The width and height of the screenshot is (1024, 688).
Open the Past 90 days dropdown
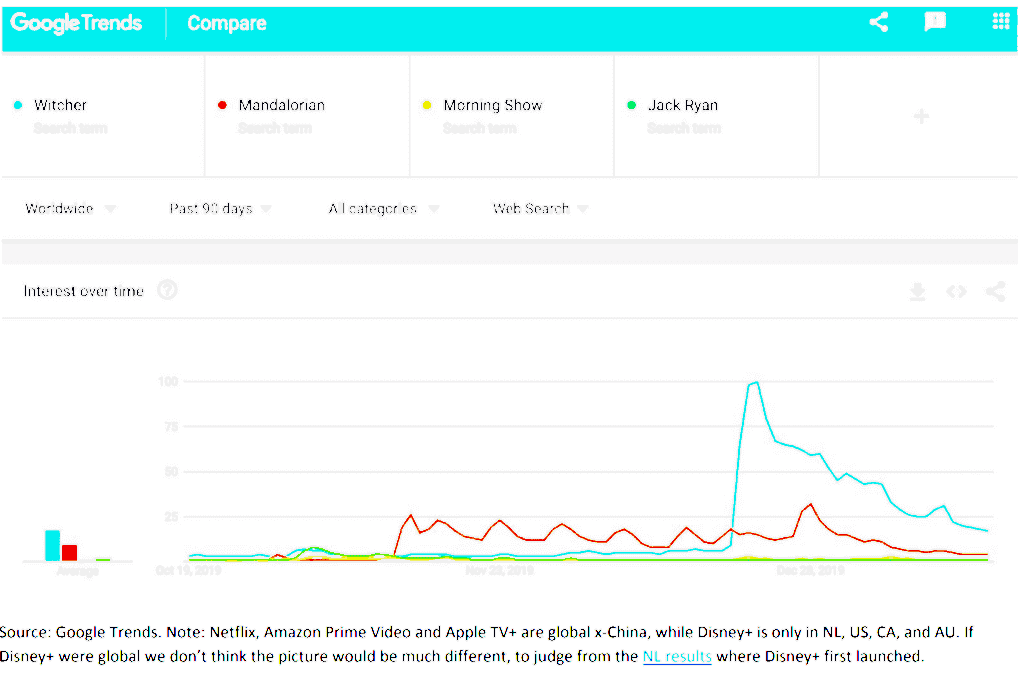[220, 209]
